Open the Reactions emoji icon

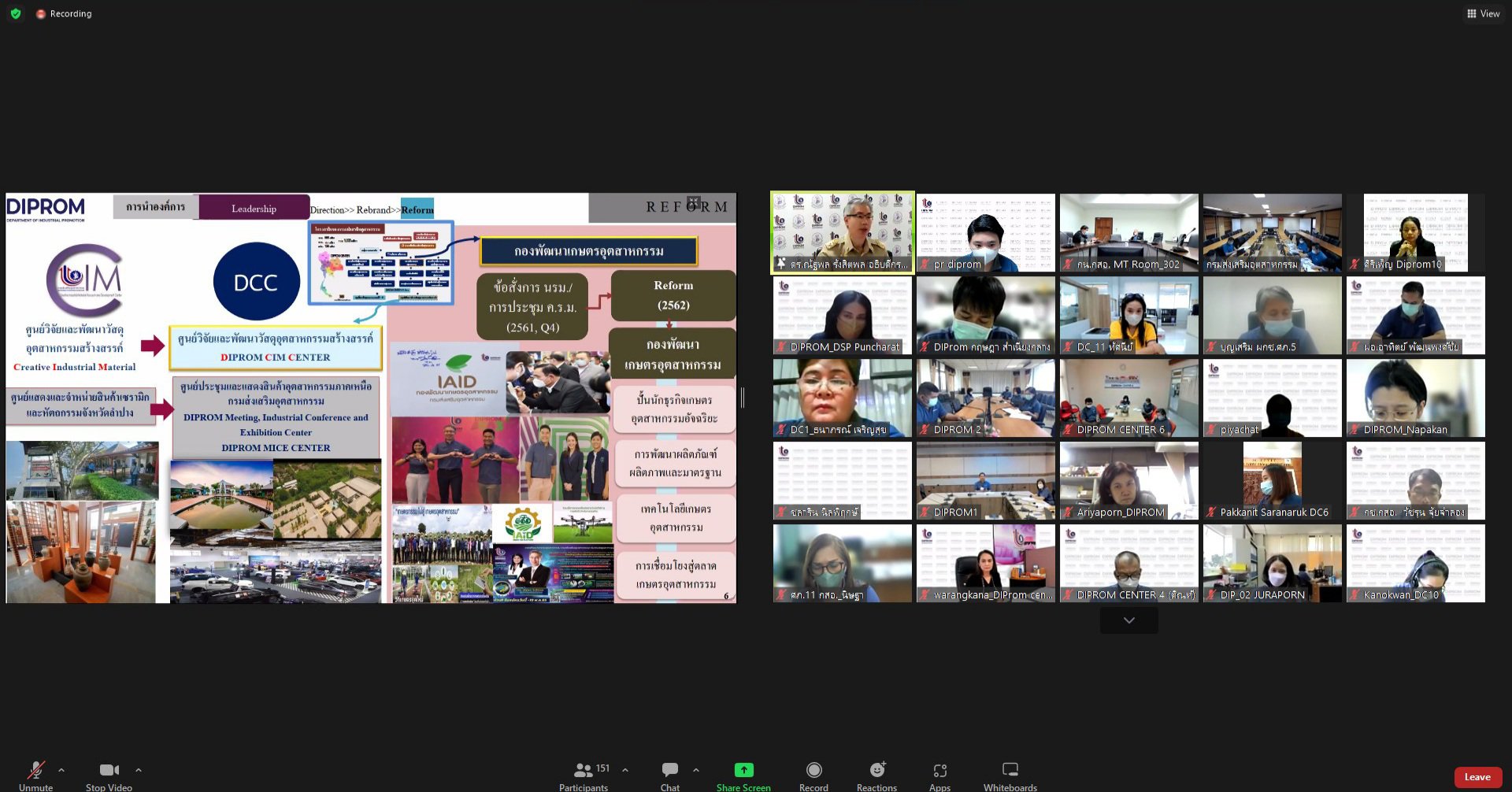[x=877, y=769]
